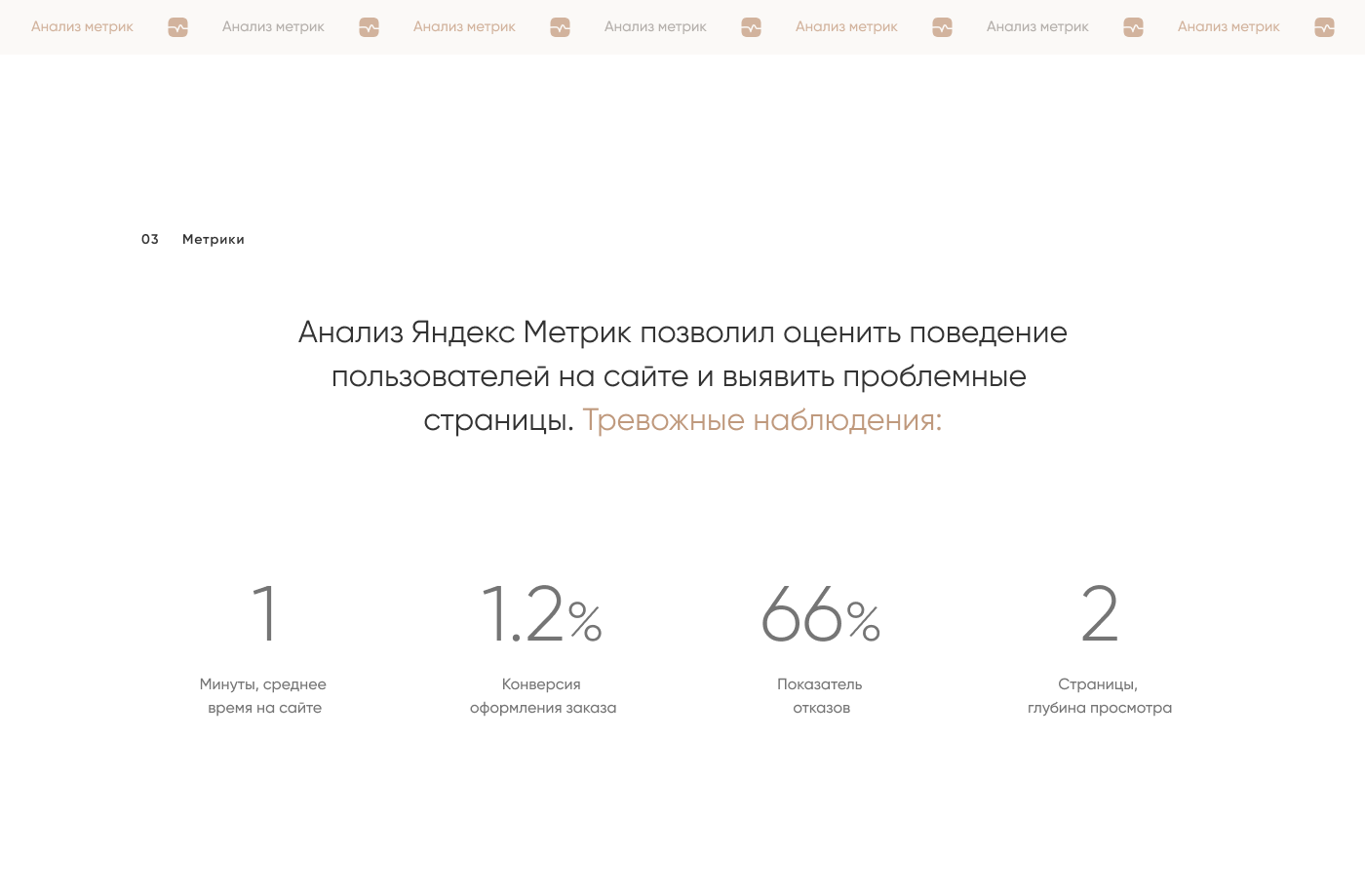Click the 'Конверсия оформления заказа' caption
1365x896 pixels.
[x=542, y=696]
